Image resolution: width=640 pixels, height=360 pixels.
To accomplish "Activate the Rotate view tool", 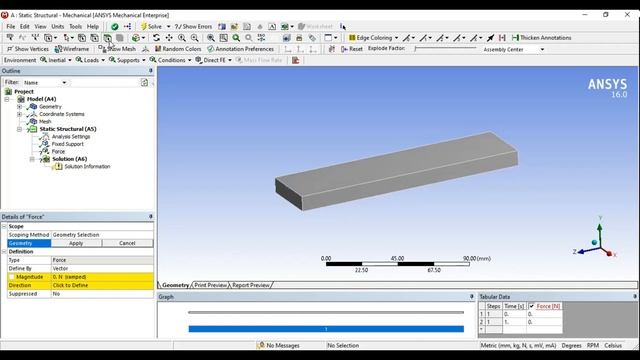I will (x=156, y=38).
